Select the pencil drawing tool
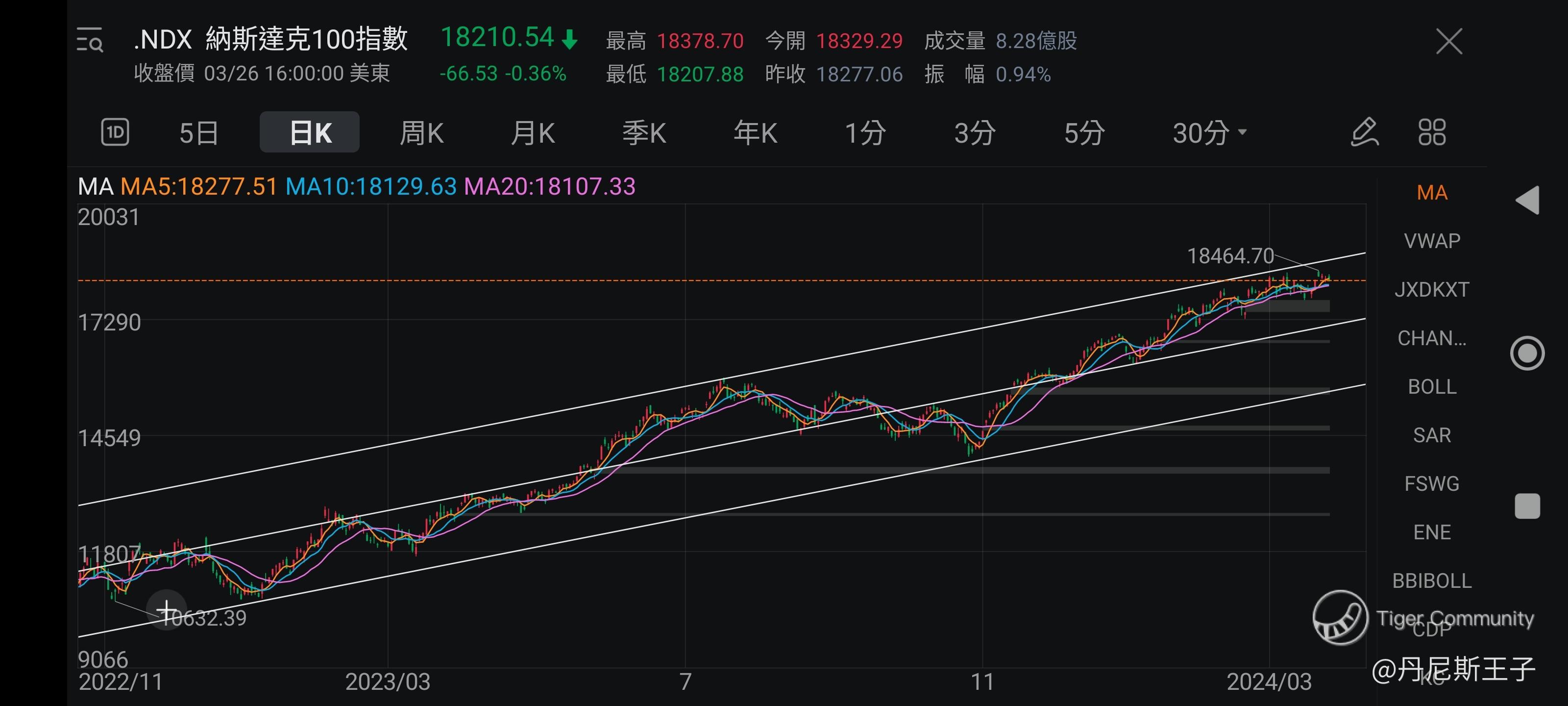The width and height of the screenshot is (1568, 706). [x=1364, y=131]
